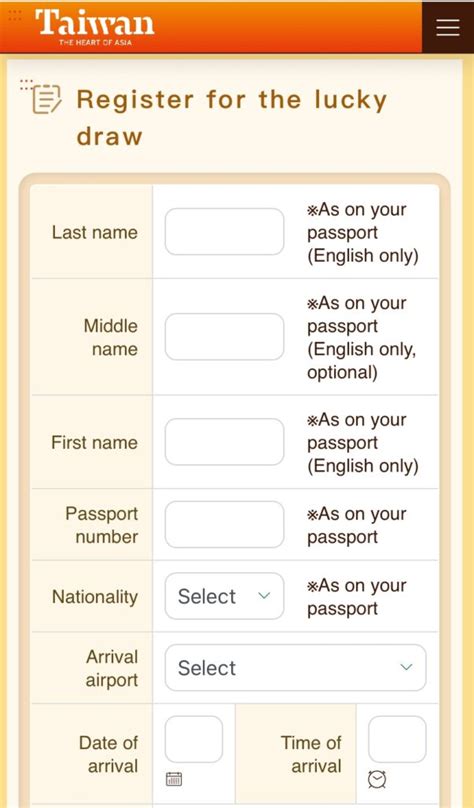Screen dimensions: 474x808
Task: Click the Last name label
Action: [x=95, y=232]
